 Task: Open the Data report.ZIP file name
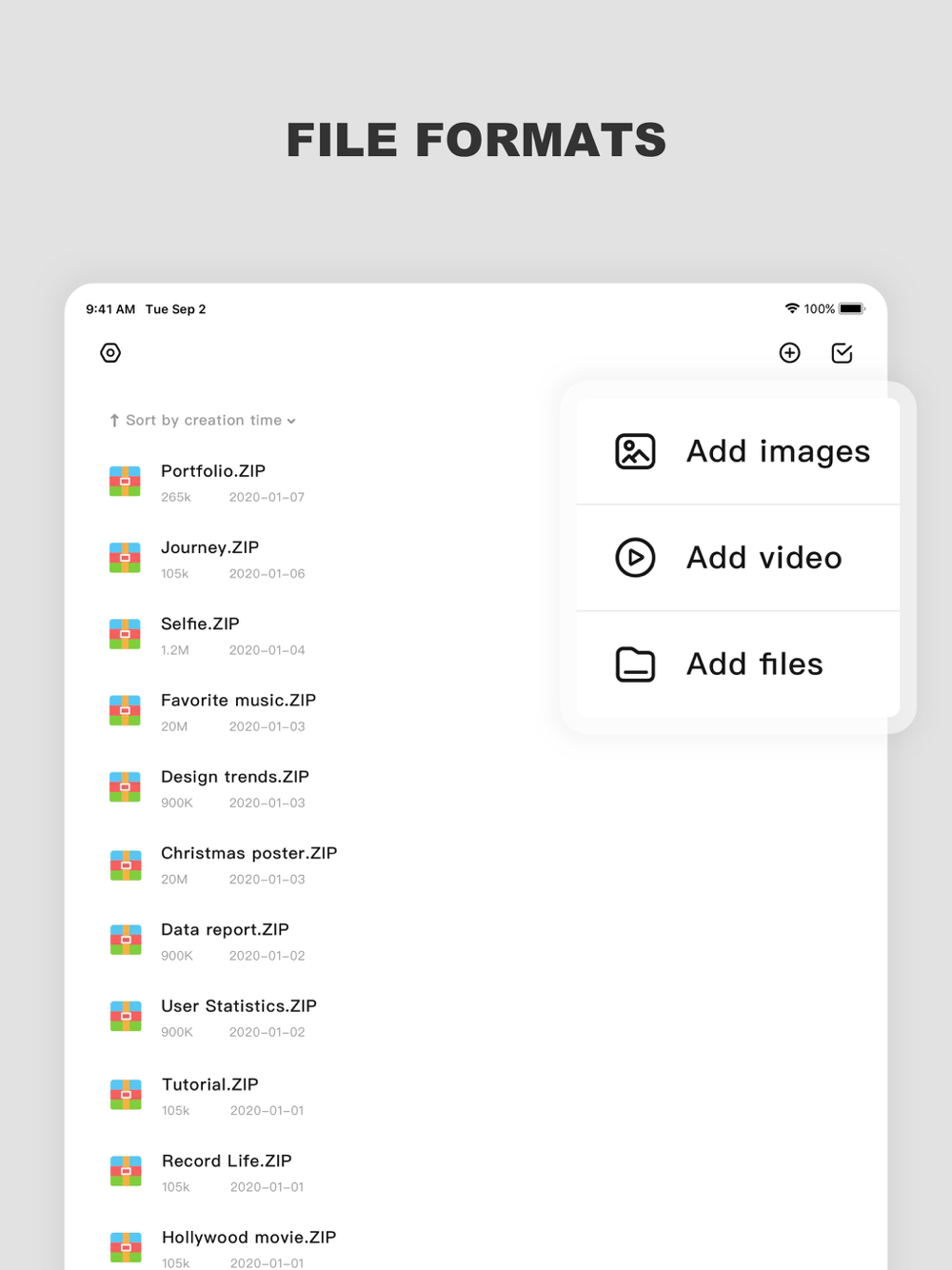225,929
